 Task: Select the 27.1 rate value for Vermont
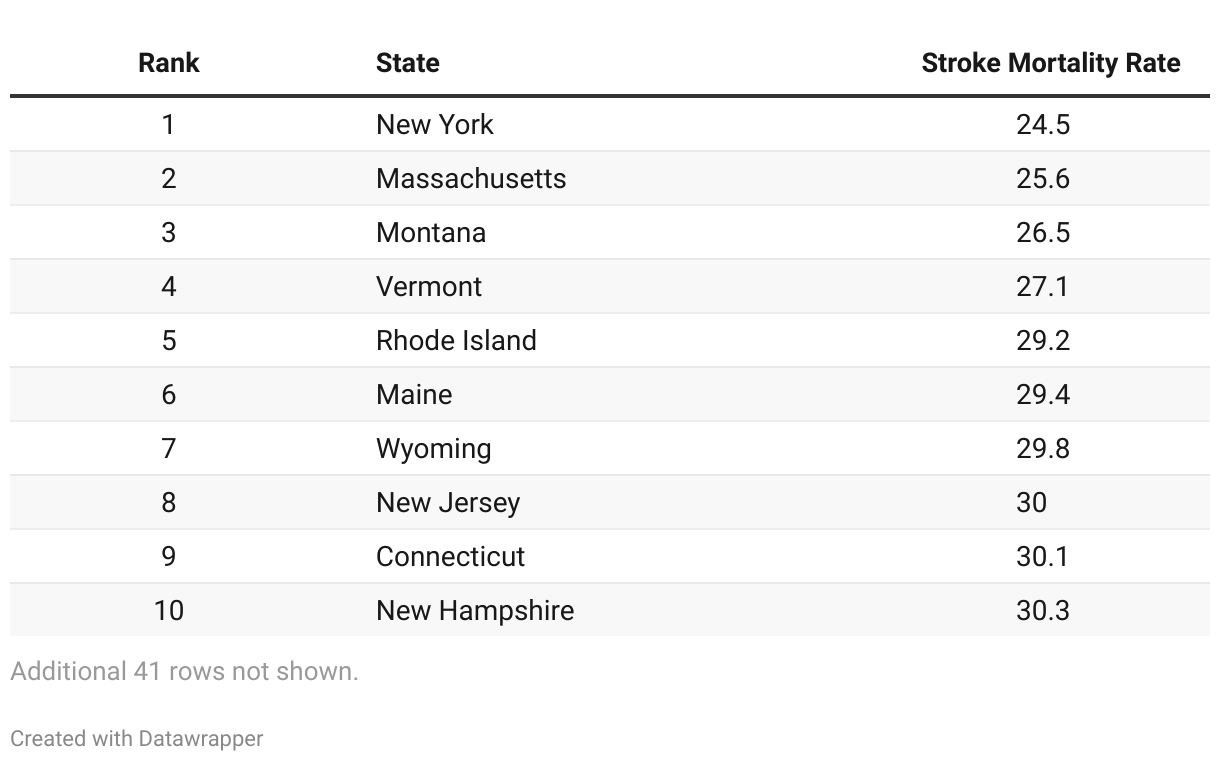1042,286
